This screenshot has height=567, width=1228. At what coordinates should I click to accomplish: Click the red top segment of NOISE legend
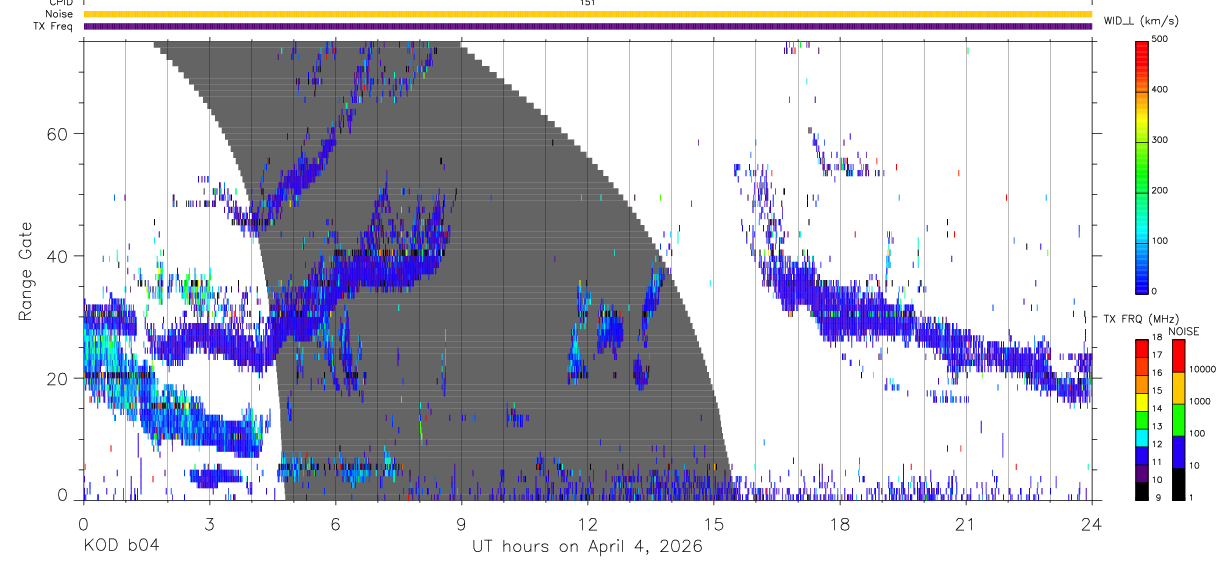click(1178, 356)
